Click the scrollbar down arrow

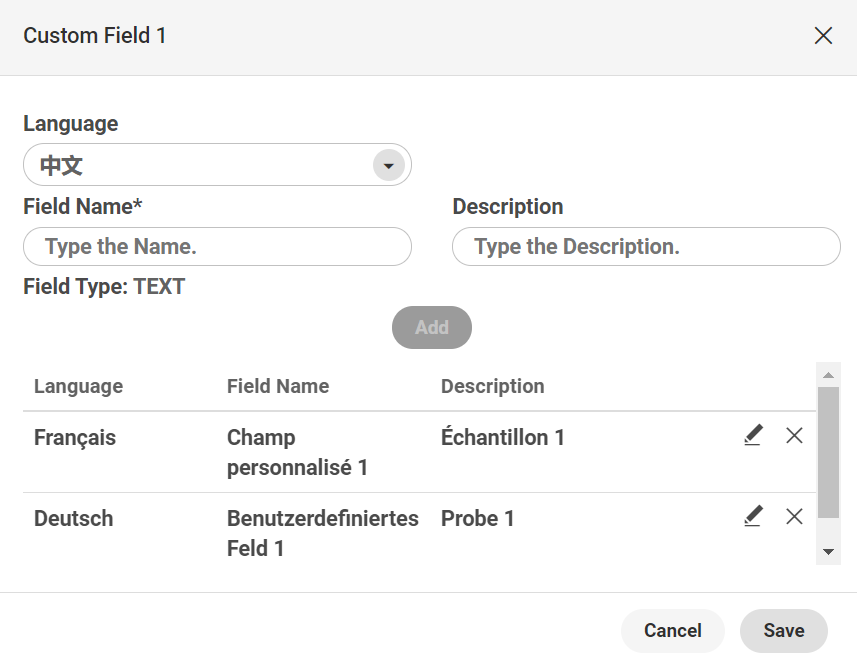coord(828,552)
